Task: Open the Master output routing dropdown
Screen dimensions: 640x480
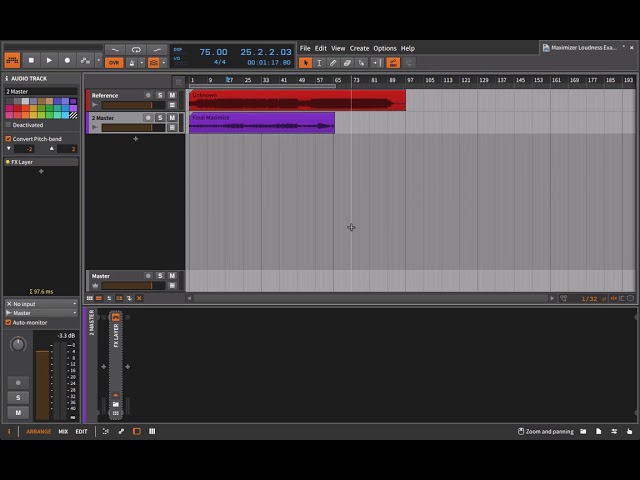Action: pyautogui.click(x=41, y=313)
